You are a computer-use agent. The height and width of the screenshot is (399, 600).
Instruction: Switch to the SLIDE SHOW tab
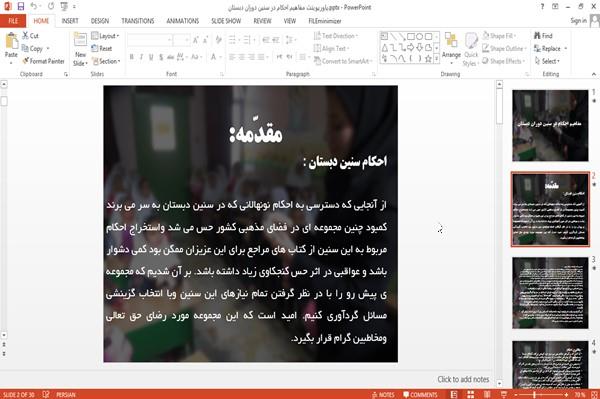[226, 21]
